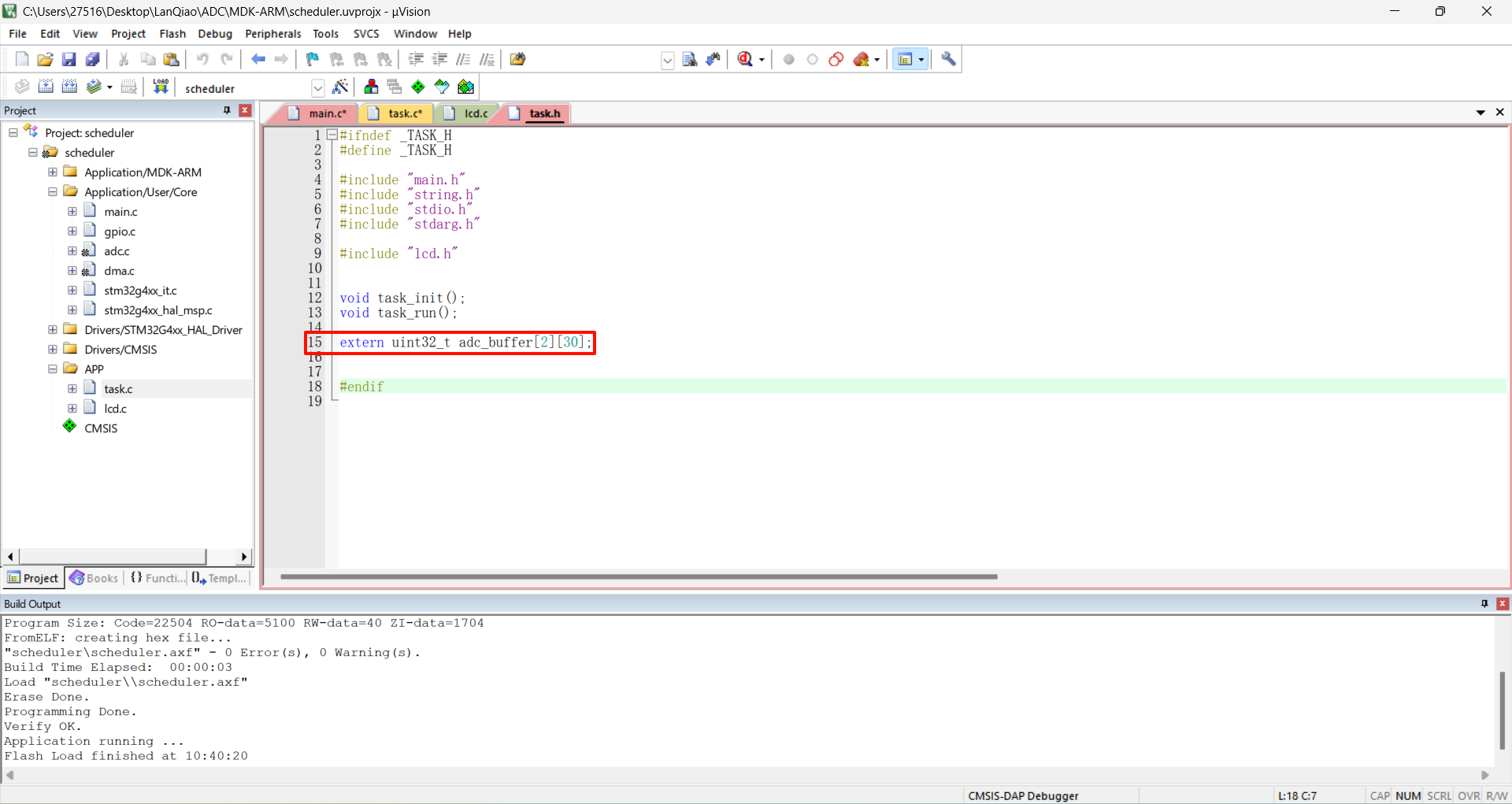1512x804 pixels.
Task: Open the Configuration wrench icon
Action: 949,59
